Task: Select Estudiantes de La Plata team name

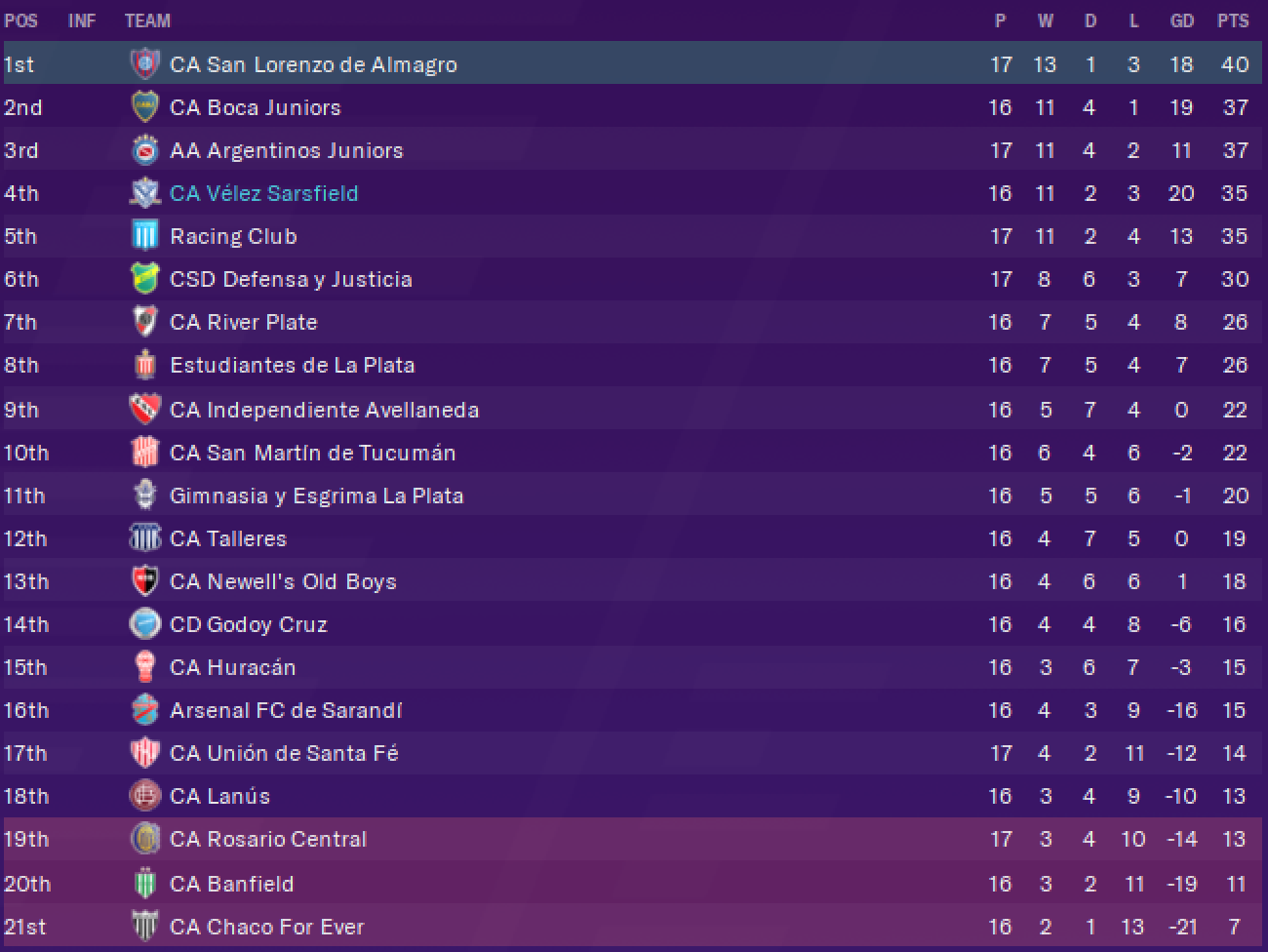Action: 293,365
